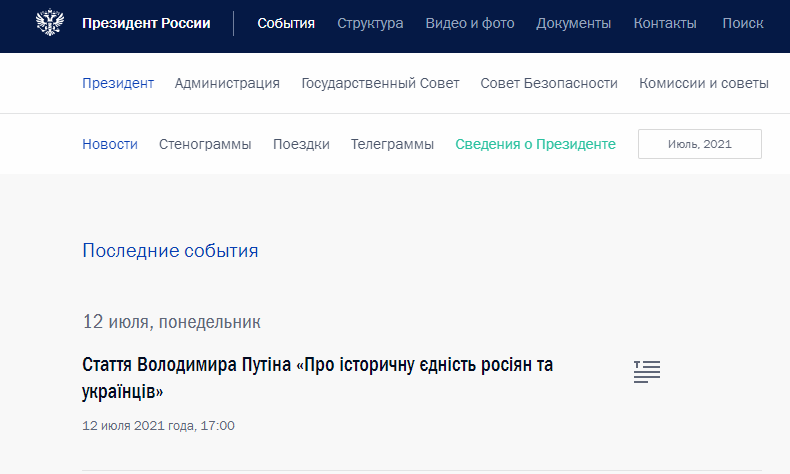Click the double-headed eagle emblem icon
The height and width of the screenshot is (474, 790).
pos(48,23)
